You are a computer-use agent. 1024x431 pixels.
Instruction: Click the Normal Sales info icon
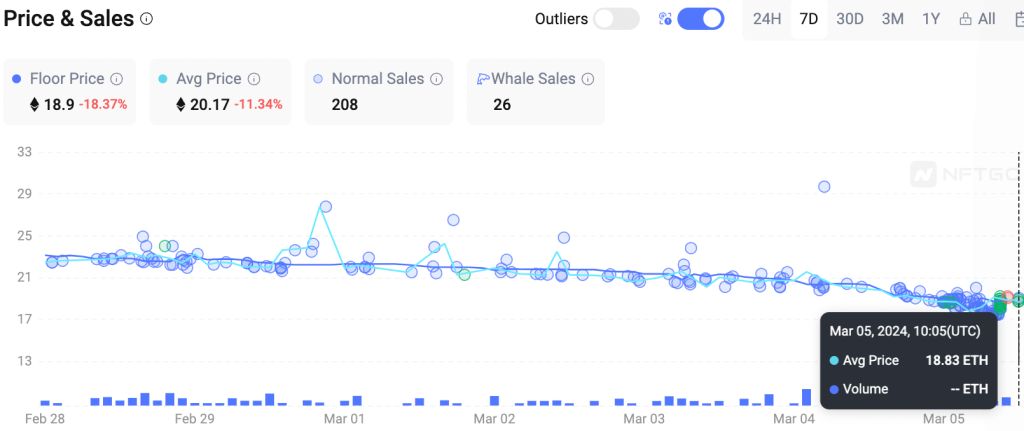click(434, 78)
